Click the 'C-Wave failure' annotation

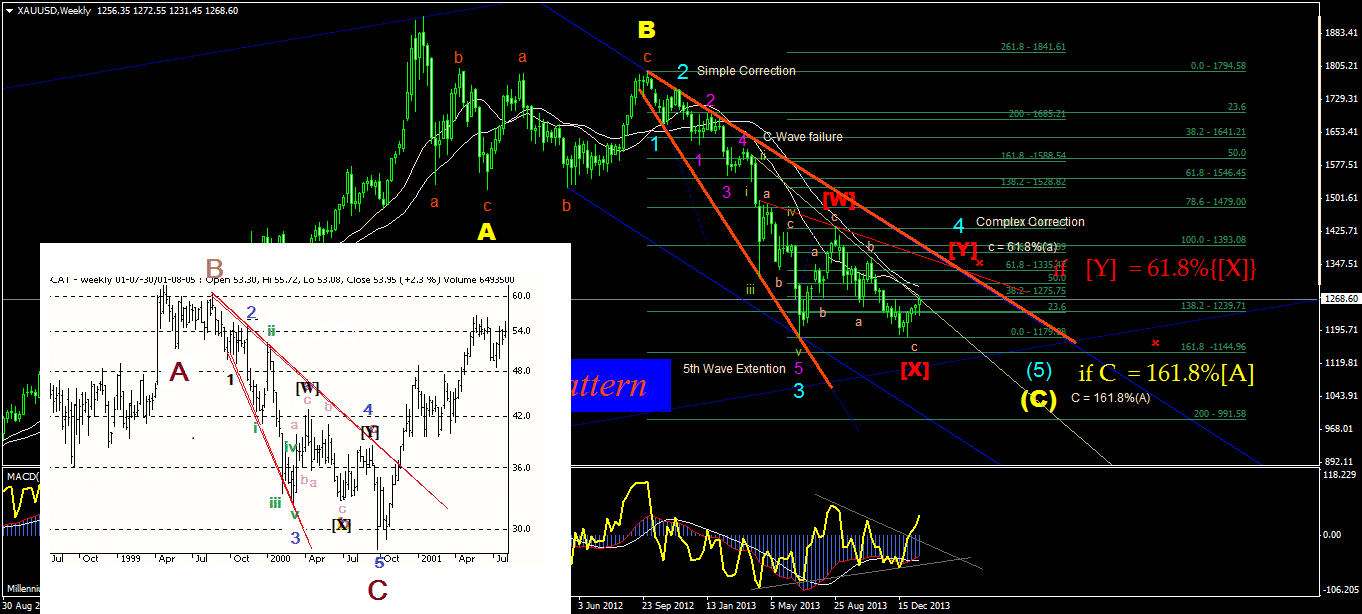[802, 137]
